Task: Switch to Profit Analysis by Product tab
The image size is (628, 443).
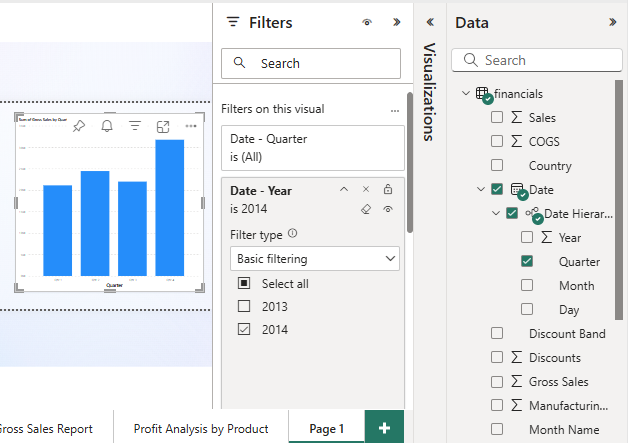Action: click(x=201, y=428)
